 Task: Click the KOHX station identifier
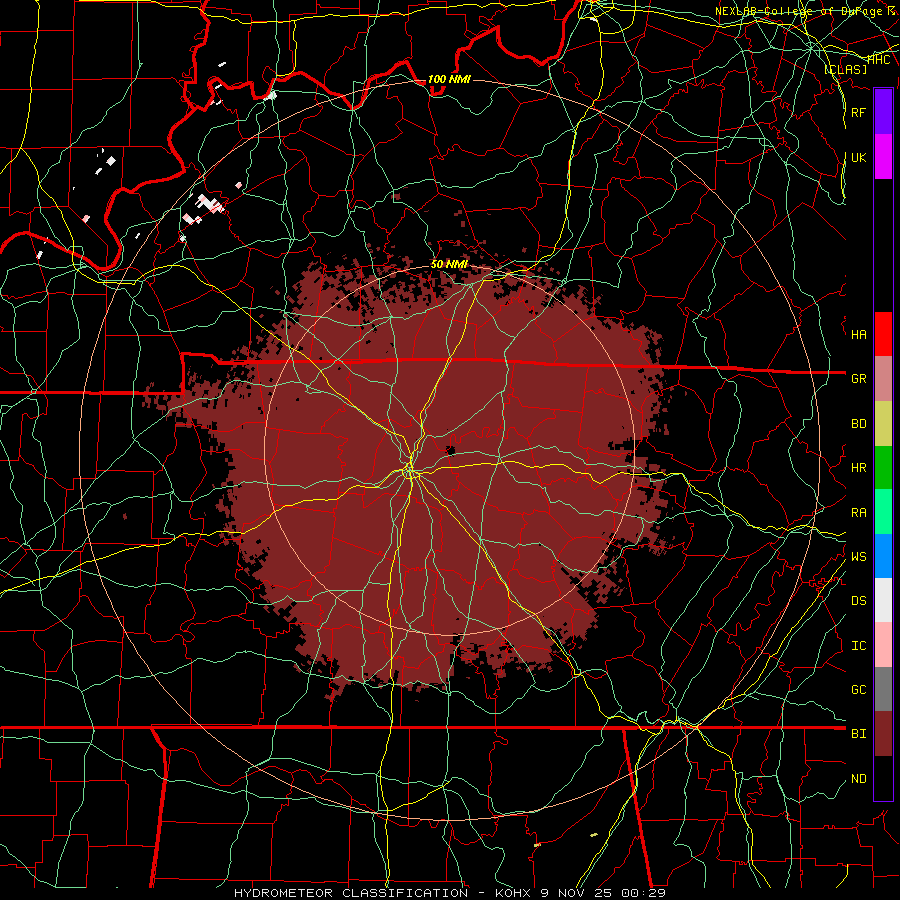515,893
